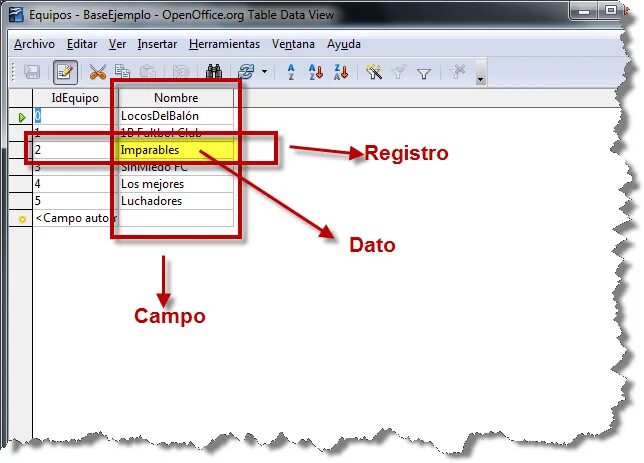644x463 pixels.
Task: Click the IdEquipo column header
Action: click(x=75, y=98)
